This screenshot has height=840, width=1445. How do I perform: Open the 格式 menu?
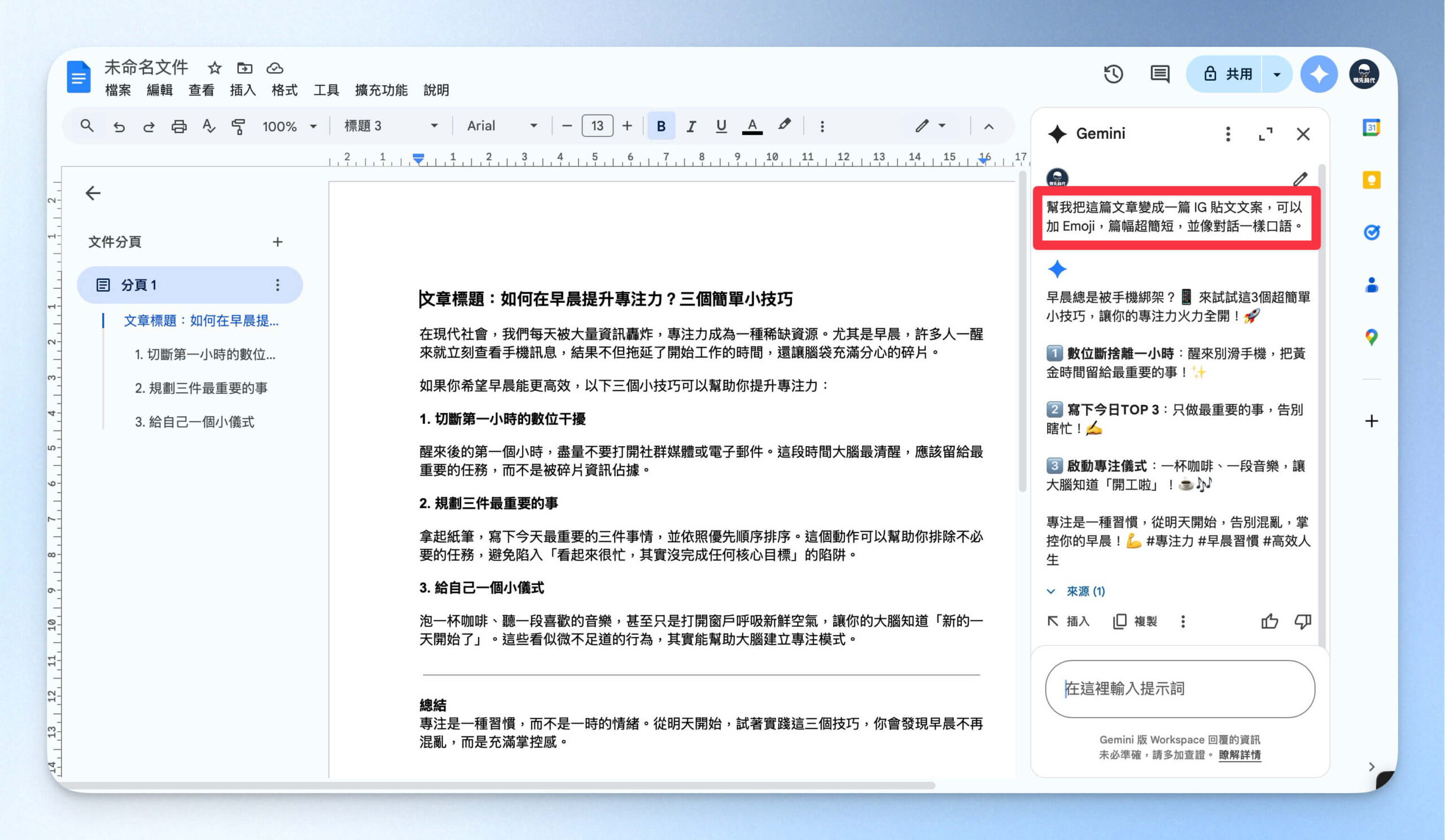click(284, 90)
